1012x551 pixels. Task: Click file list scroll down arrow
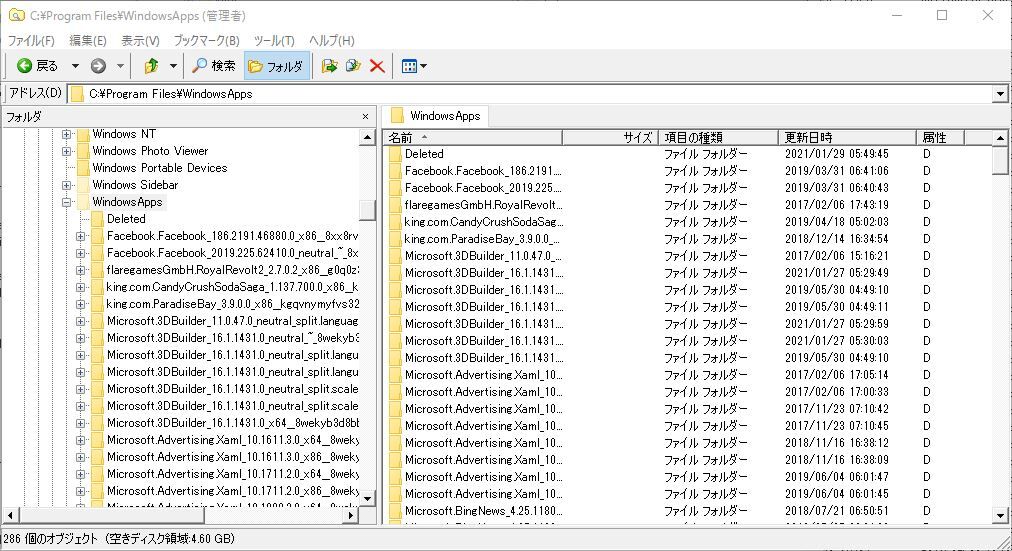[1000, 516]
